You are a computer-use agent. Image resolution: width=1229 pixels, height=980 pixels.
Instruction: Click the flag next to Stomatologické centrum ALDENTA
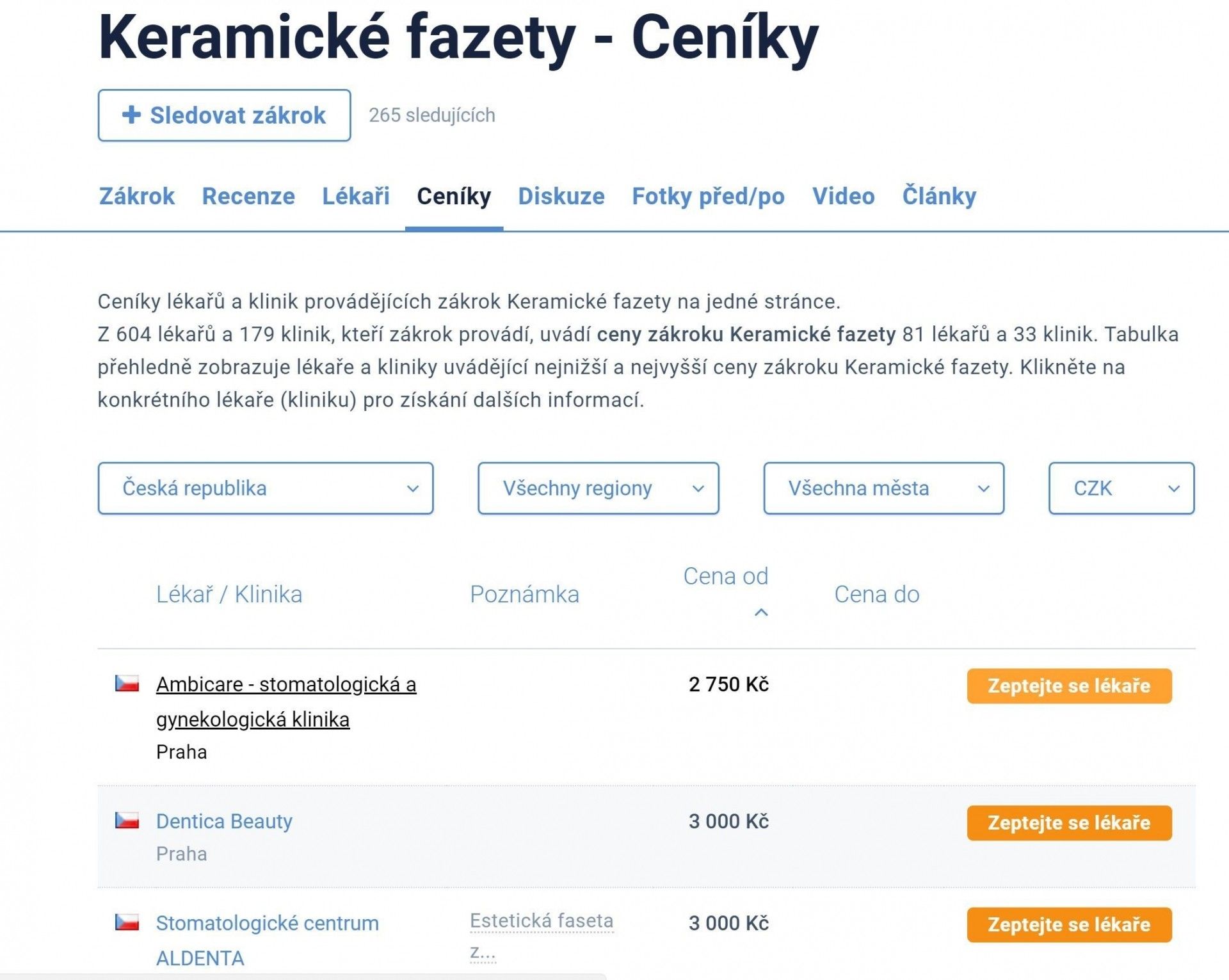[x=127, y=922]
